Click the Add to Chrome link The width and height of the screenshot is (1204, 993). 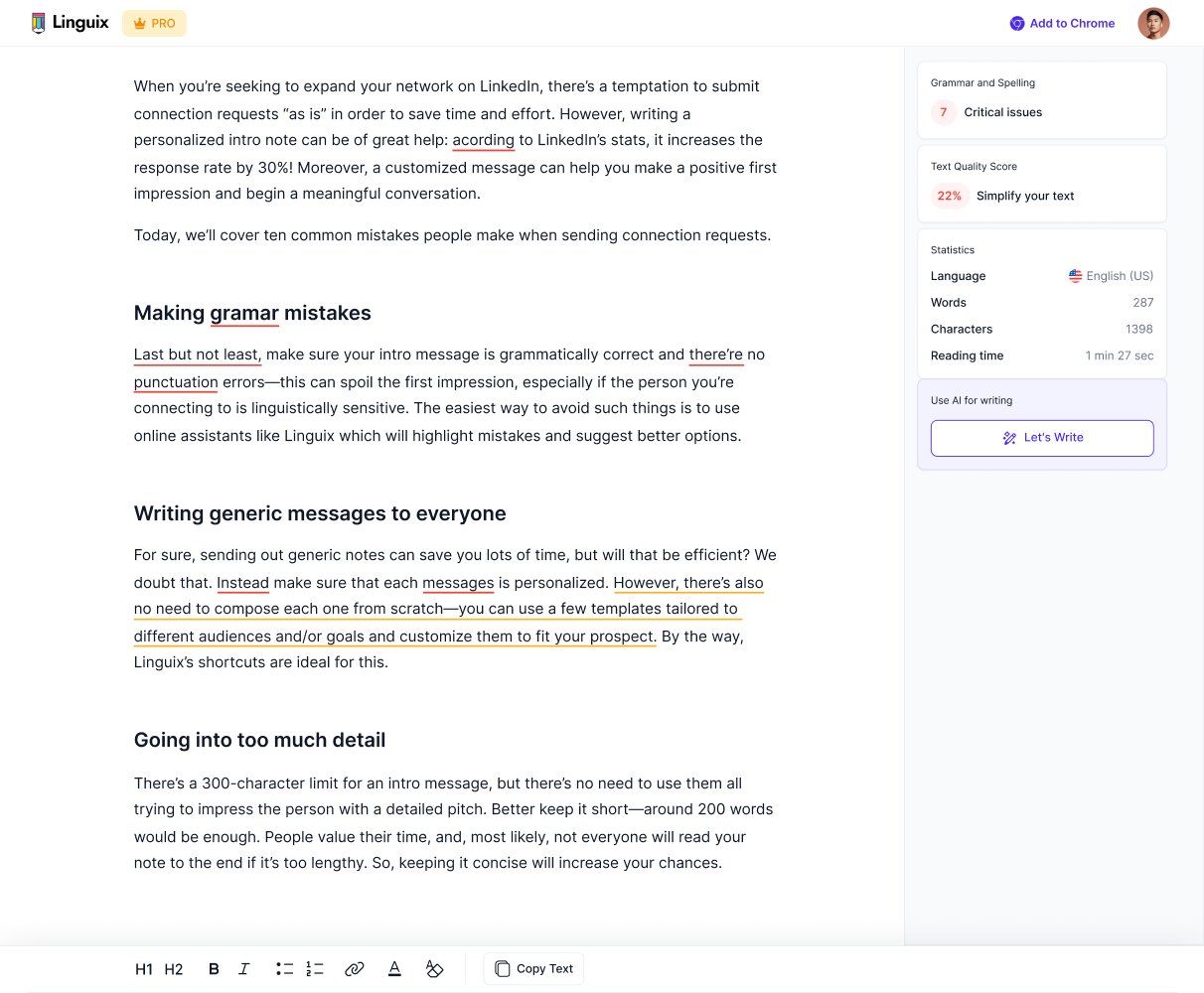[x=1062, y=23]
